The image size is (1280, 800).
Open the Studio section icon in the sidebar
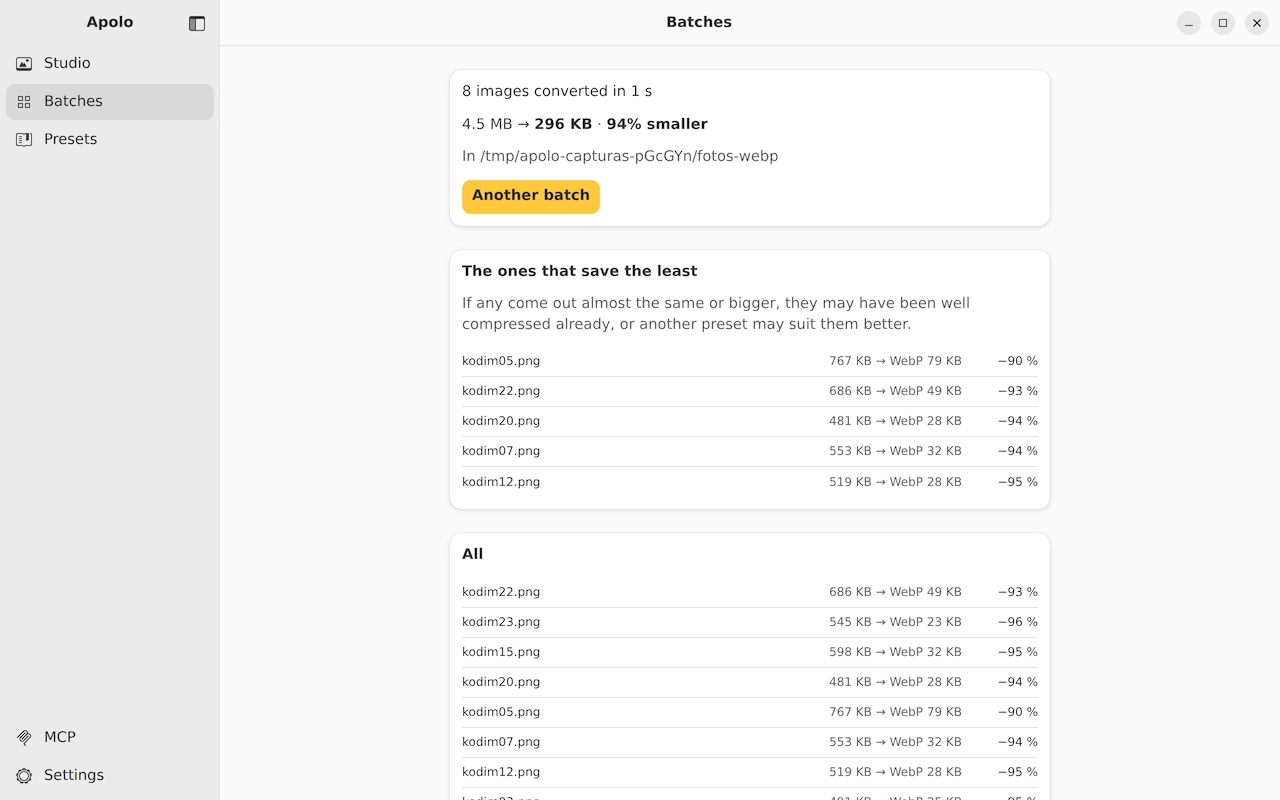tap(24, 63)
